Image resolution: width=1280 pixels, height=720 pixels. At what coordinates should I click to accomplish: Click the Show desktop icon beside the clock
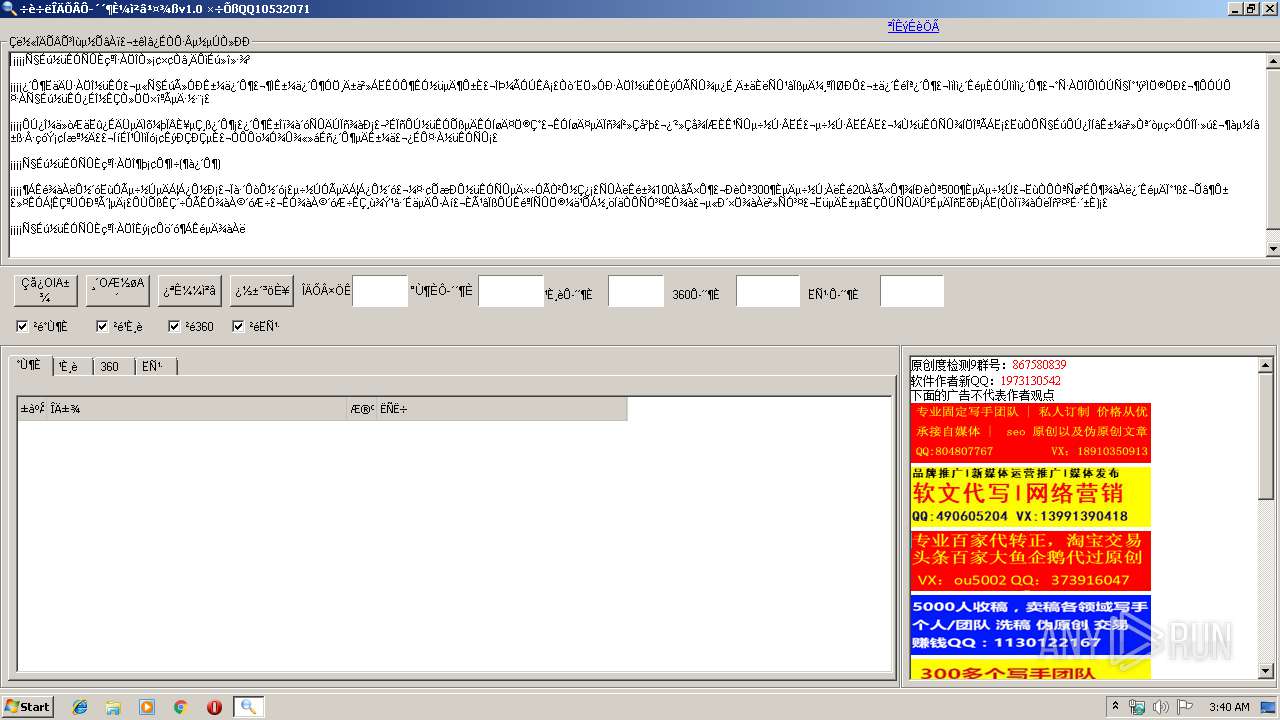(x=1268, y=707)
